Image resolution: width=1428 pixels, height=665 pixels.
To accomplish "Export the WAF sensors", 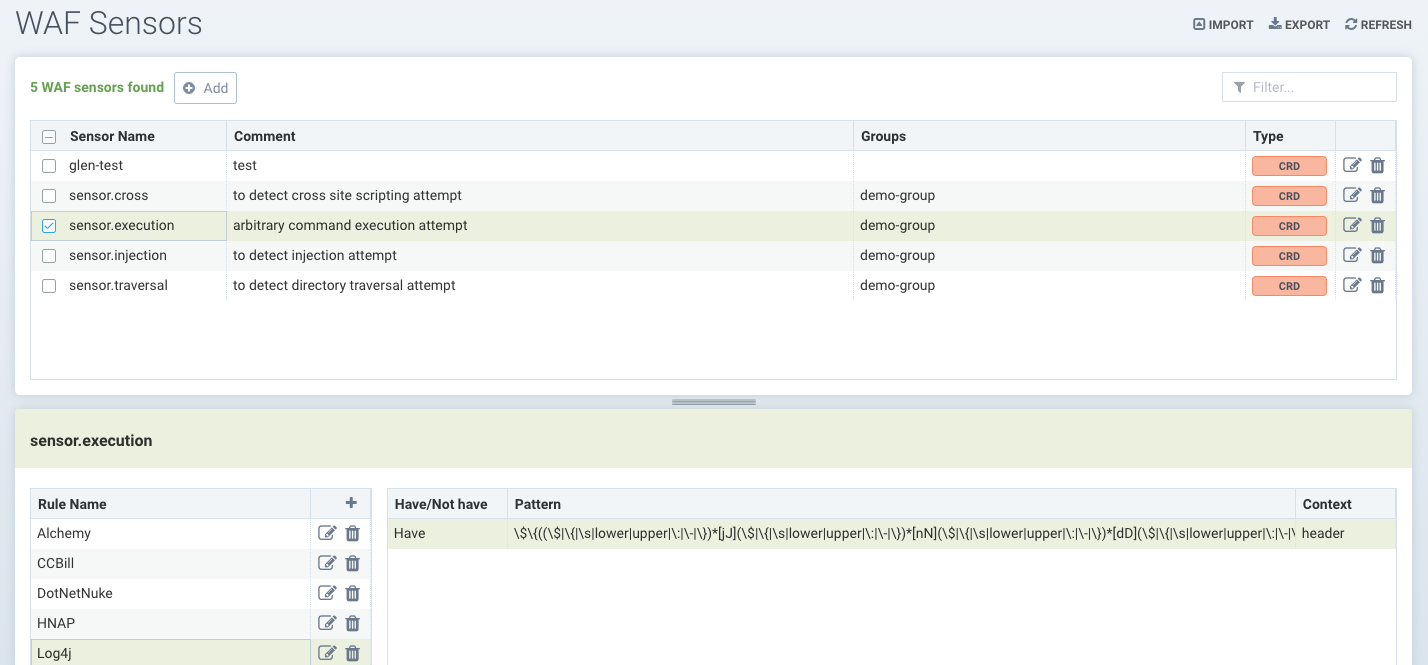I will click(x=1299, y=25).
